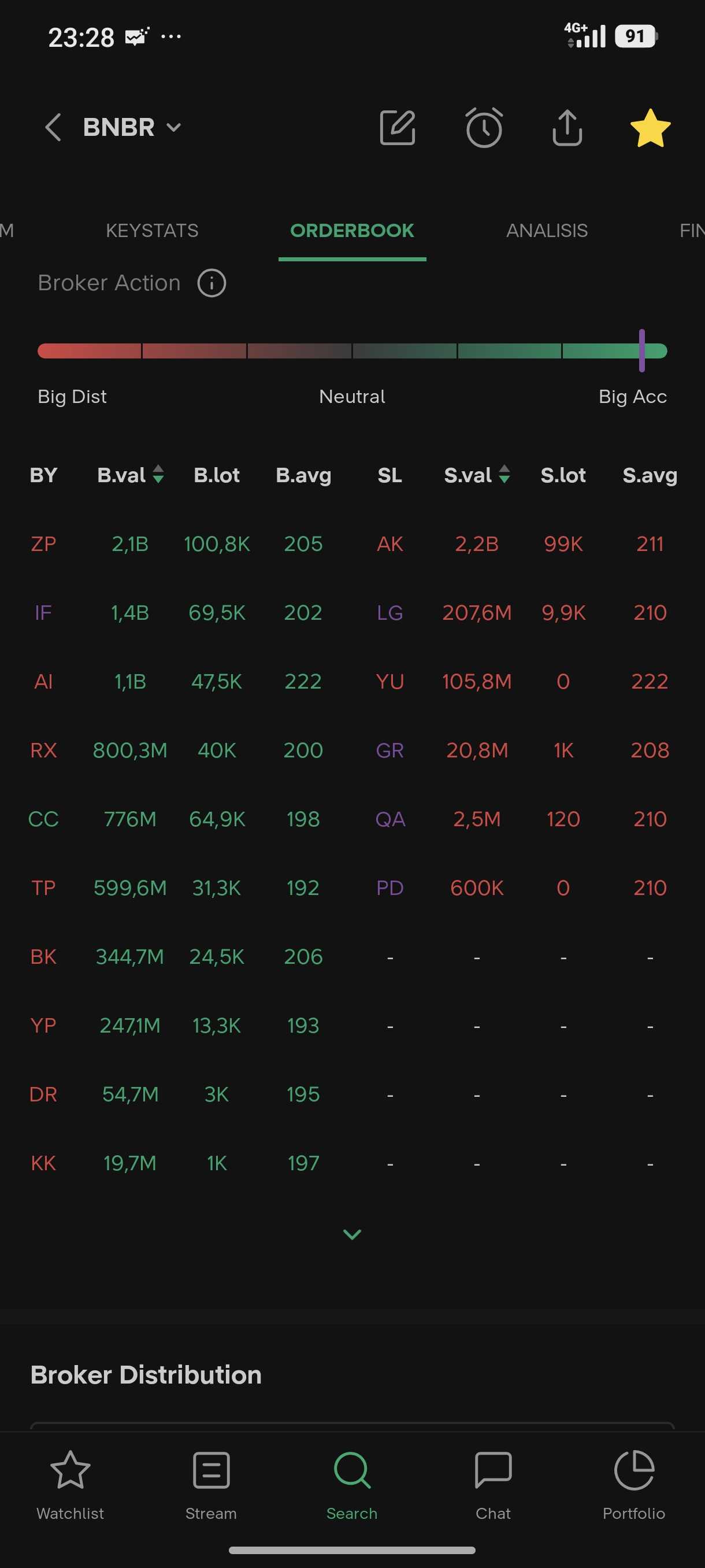Screen dimensions: 705x1568
Task: Tap the Search icon in bottom navigation
Action: coord(352,1483)
